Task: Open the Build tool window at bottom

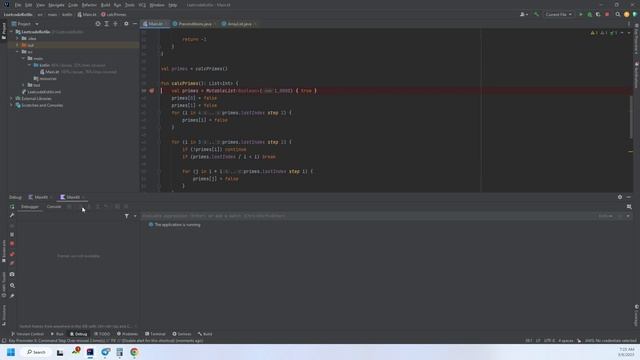Action: 205,334
